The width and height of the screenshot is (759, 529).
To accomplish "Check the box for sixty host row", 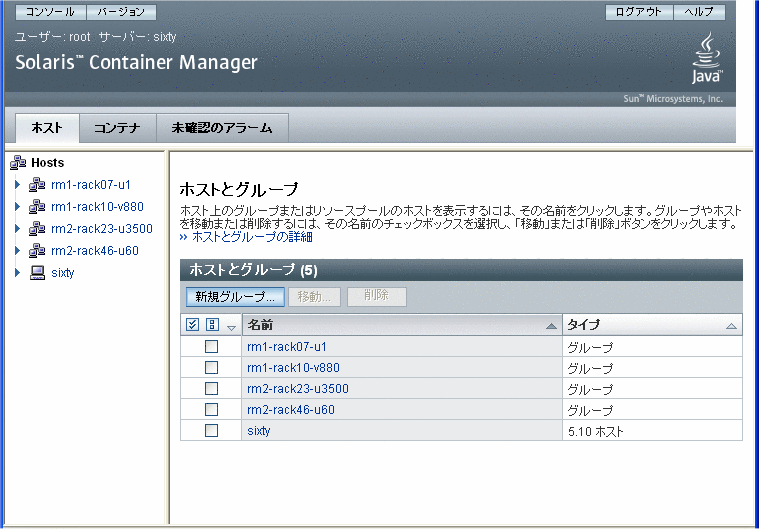I will pyautogui.click(x=211, y=430).
